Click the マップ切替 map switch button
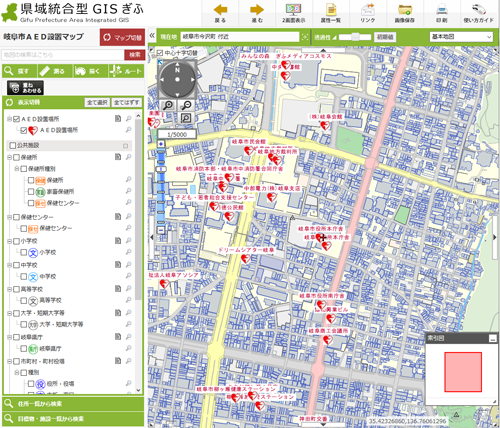 coord(122,37)
